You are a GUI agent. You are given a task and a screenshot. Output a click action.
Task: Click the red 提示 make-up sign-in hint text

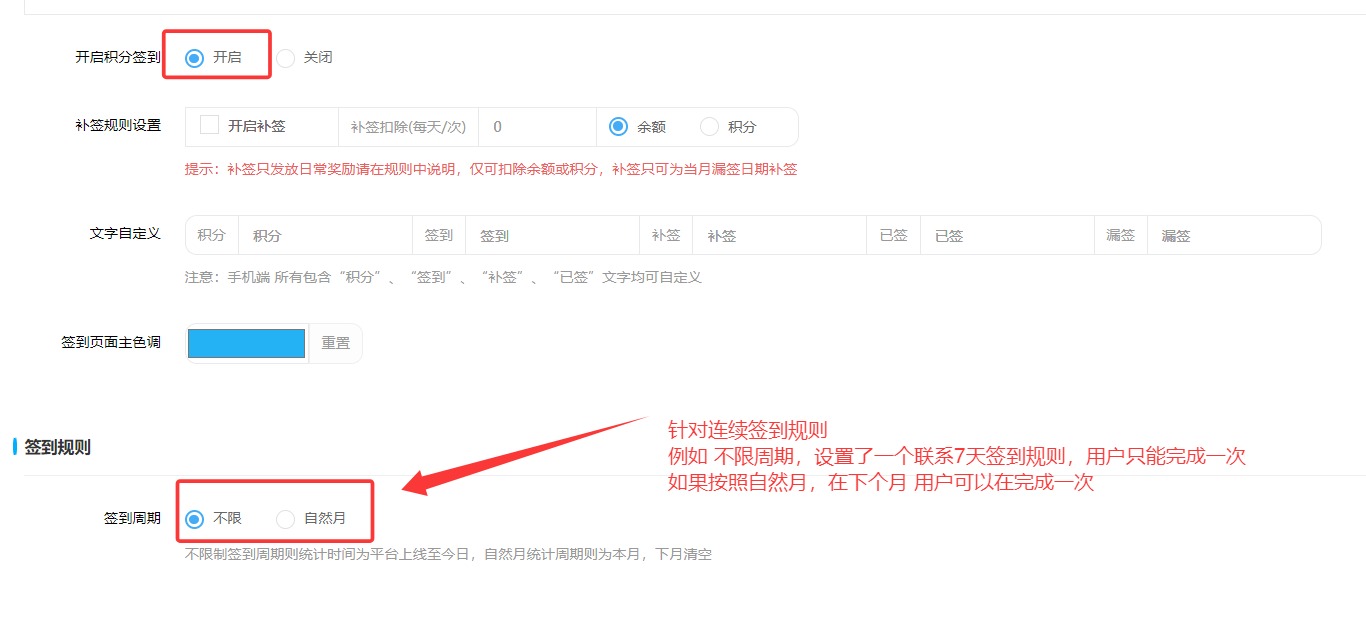[x=490, y=169]
